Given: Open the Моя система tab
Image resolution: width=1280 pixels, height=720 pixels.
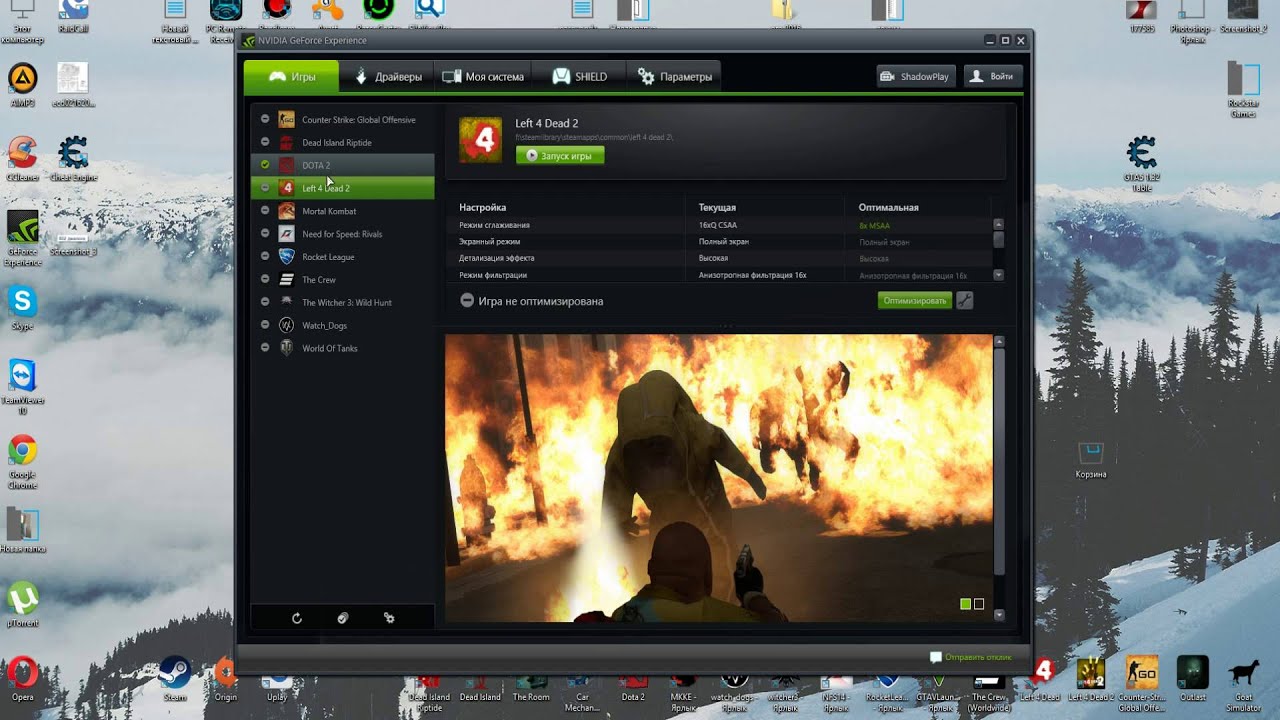Looking at the screenshot, I should pyautogui.click(x=482, y=77).
